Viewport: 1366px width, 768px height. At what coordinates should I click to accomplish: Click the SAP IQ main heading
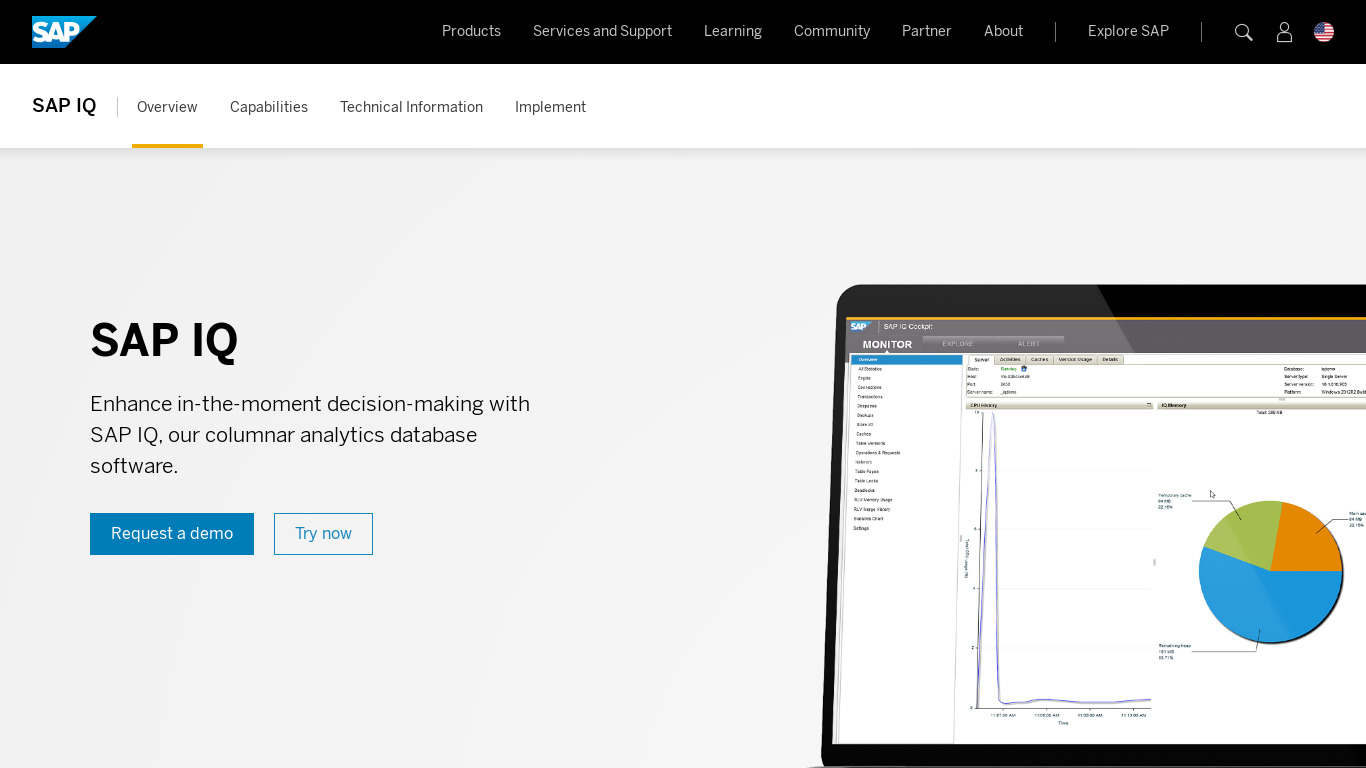pos(164,341)
